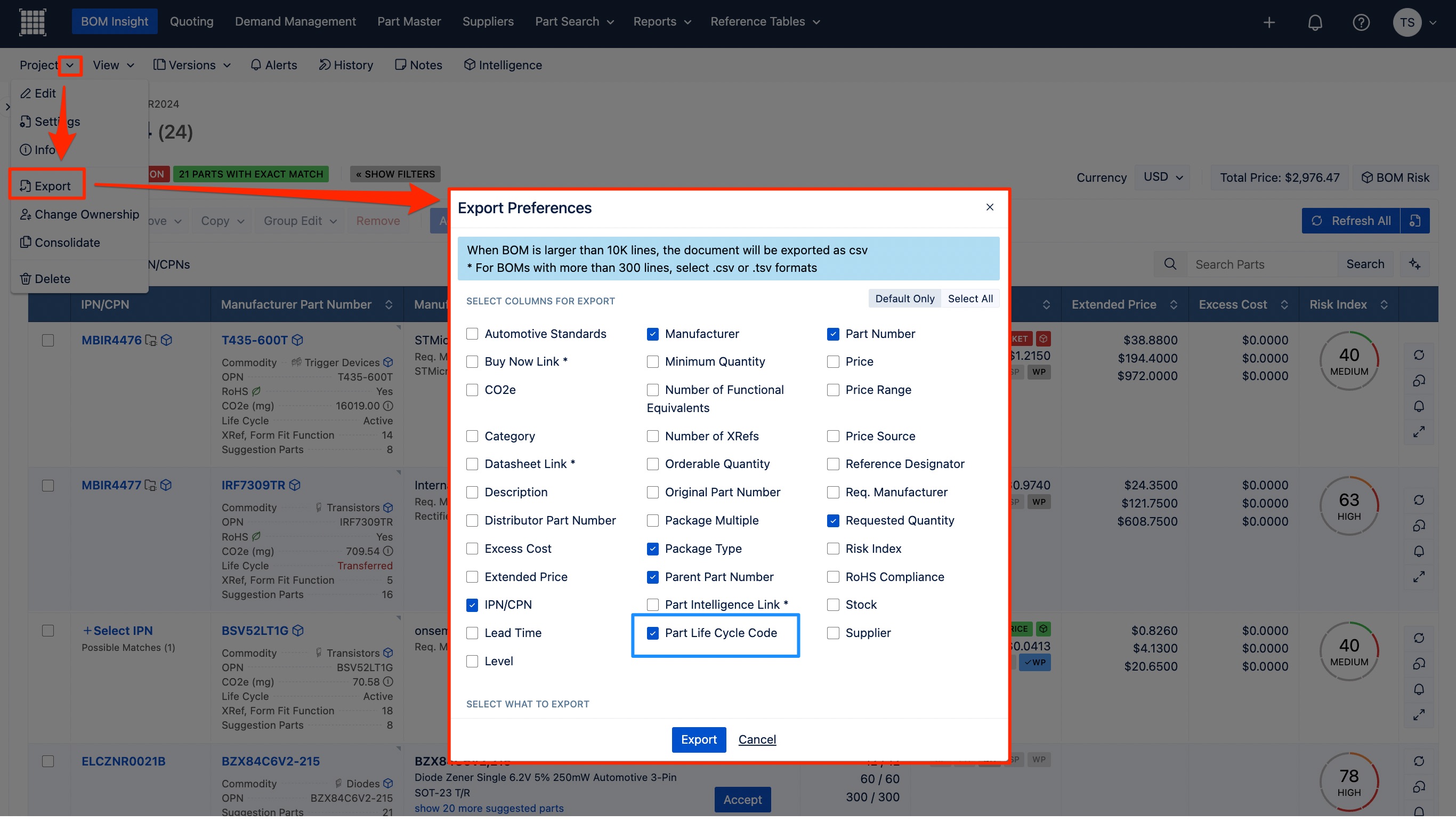Close the Export Preferences dialog
The height and width of the screenshot is (838, 1456).
(x=990, y=207)
